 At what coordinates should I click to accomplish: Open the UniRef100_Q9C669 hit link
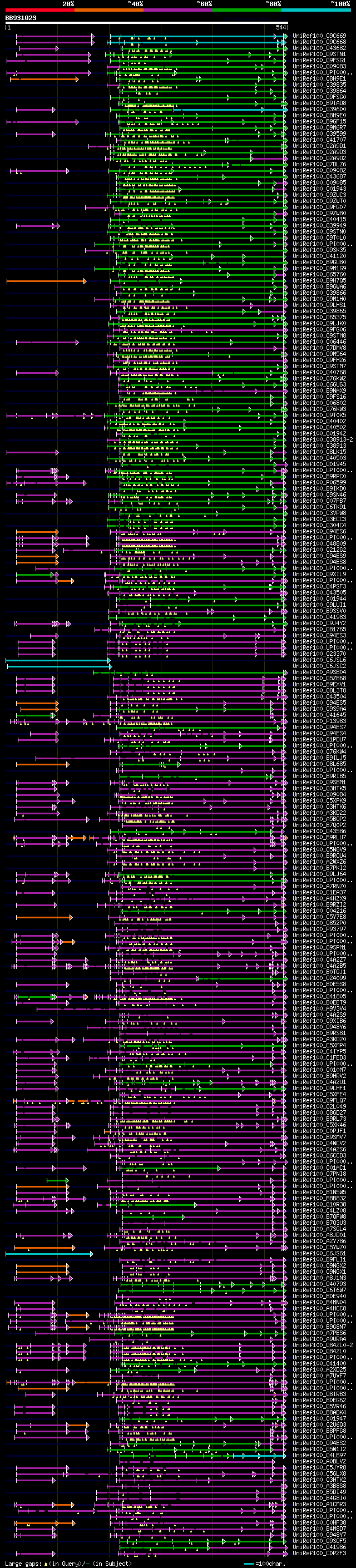(x=319, y=36)
